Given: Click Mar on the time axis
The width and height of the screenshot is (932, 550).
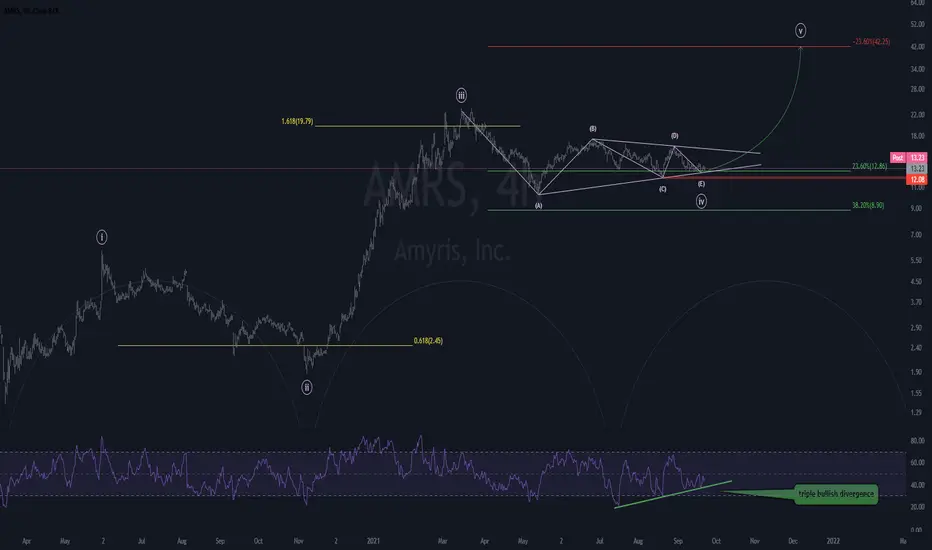Looking at the screenshot, I should click(x=442, y=541).
